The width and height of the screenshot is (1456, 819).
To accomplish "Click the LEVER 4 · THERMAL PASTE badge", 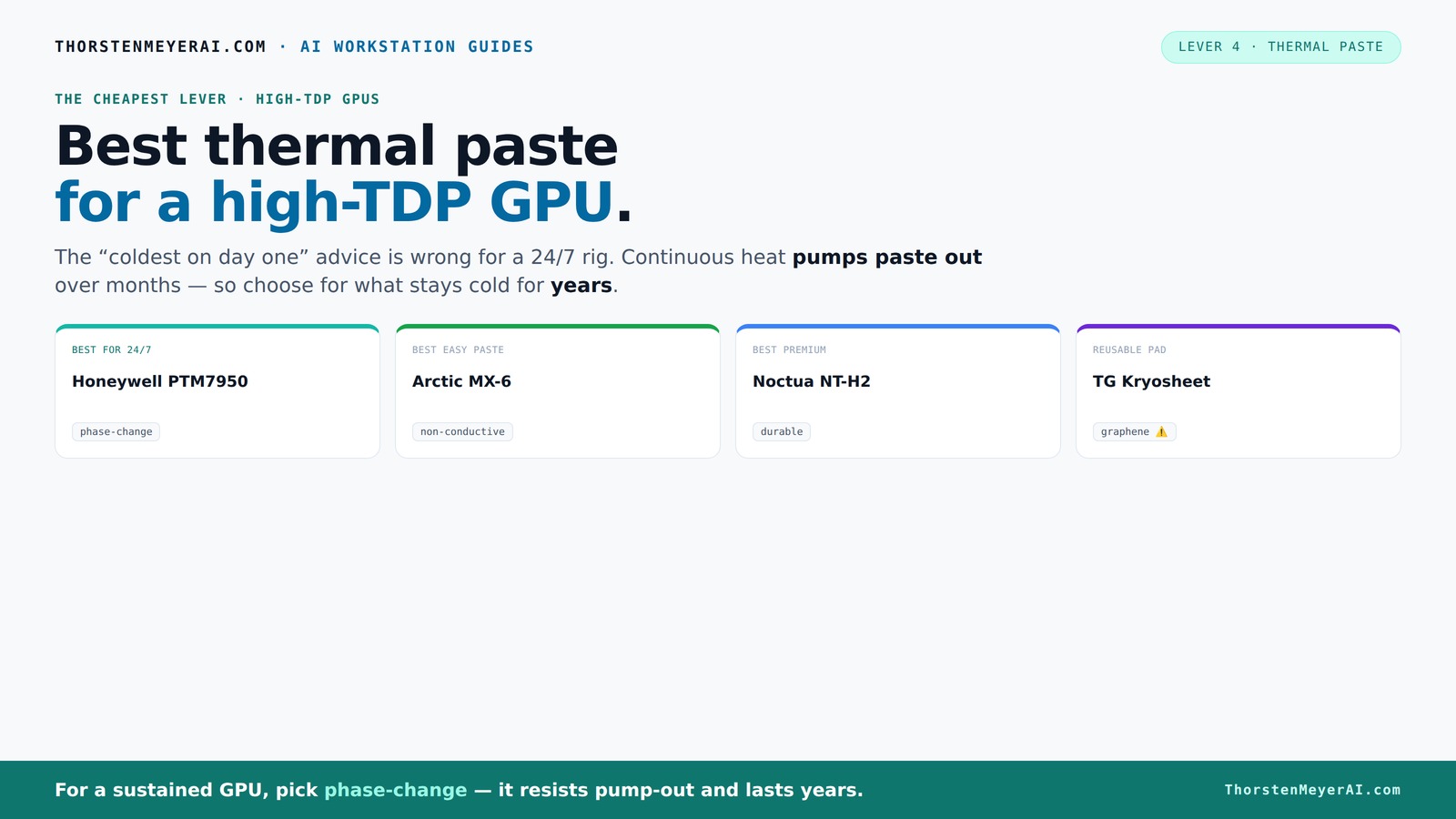I will (x=1280, y=47).
